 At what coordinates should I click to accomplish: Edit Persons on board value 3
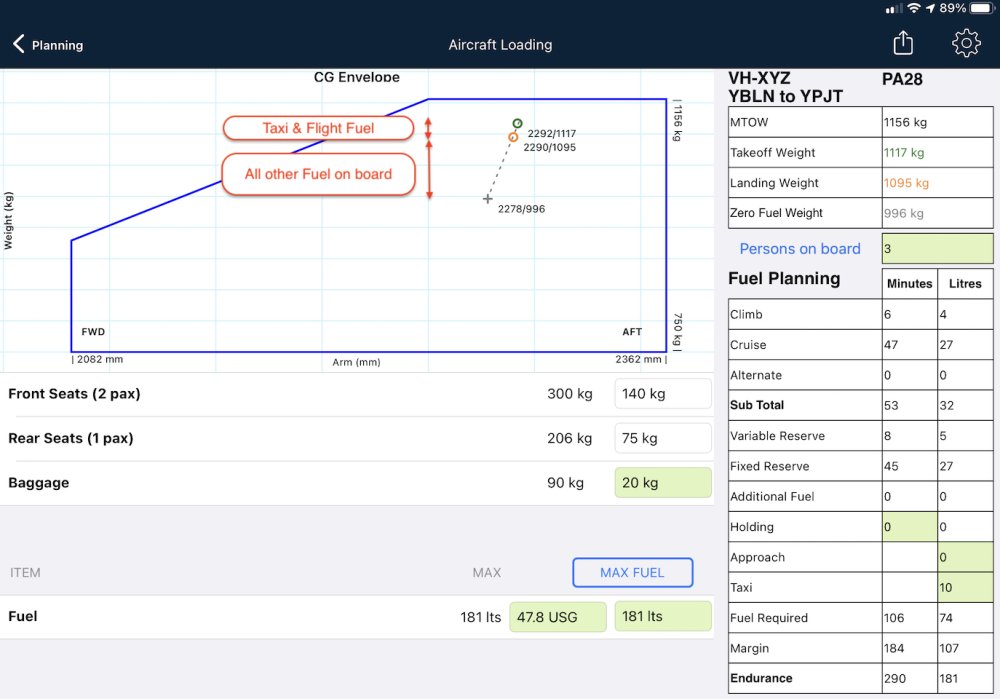[937, 249]
